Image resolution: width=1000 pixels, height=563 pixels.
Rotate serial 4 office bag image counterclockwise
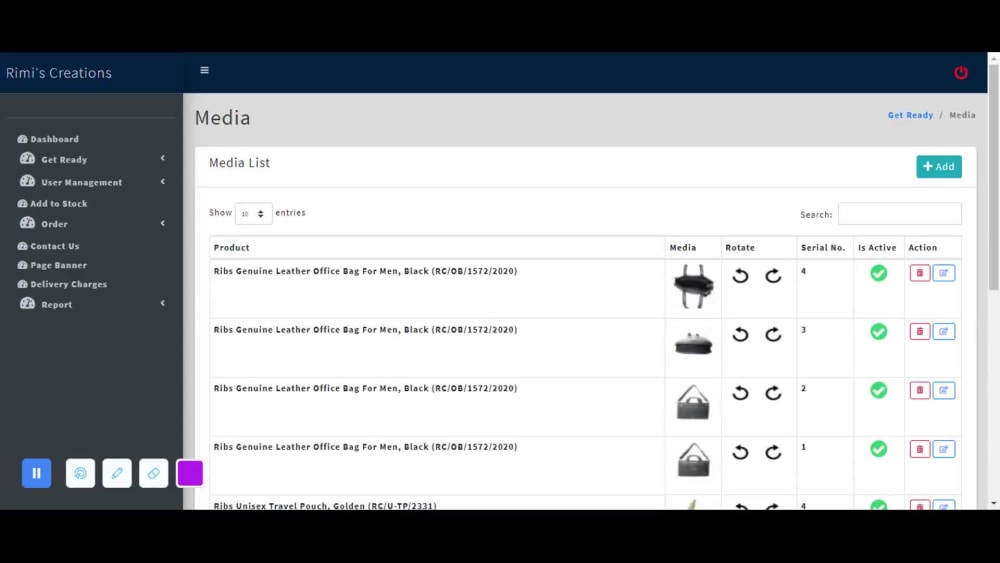pos(740,275)
